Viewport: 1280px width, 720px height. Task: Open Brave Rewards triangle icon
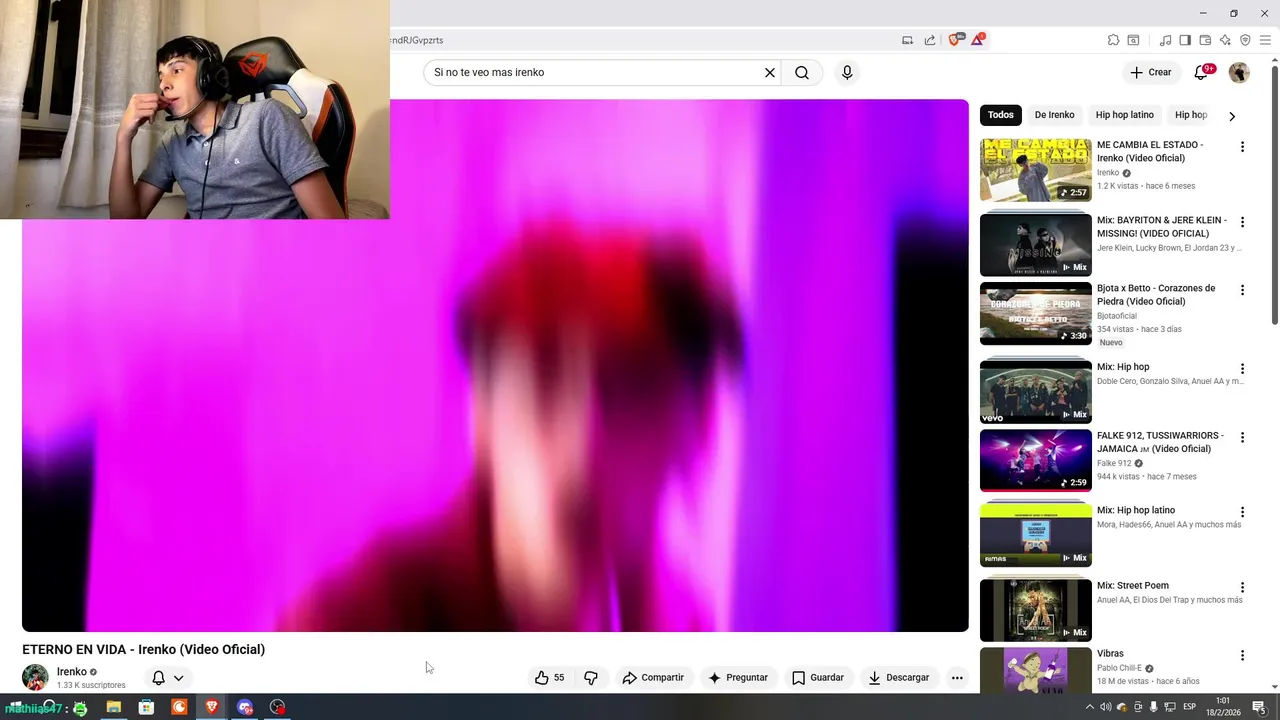pos(977,40)
